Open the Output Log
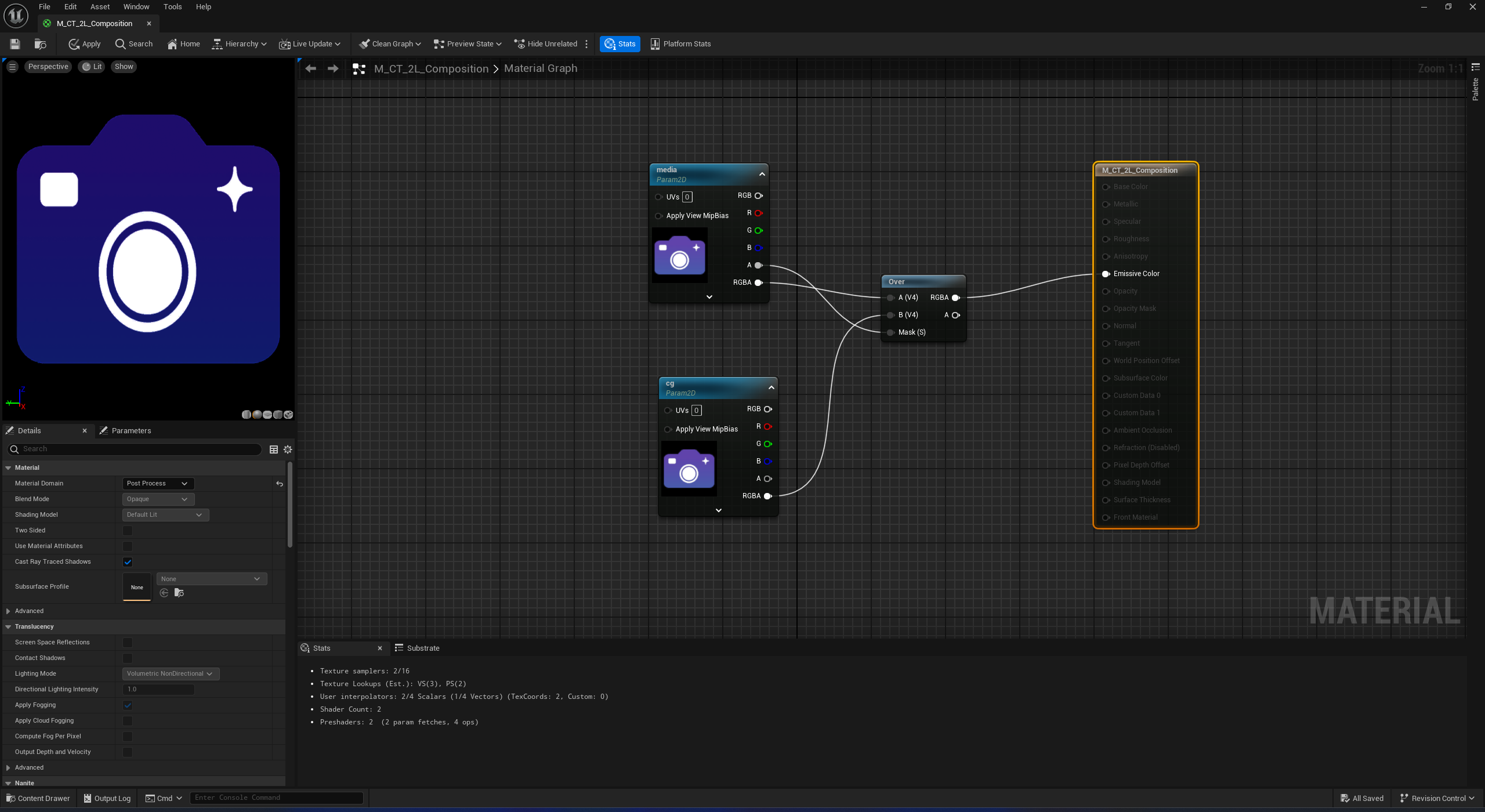The height and width of the screenshot is (812, 1485). [x=107, y=798]
